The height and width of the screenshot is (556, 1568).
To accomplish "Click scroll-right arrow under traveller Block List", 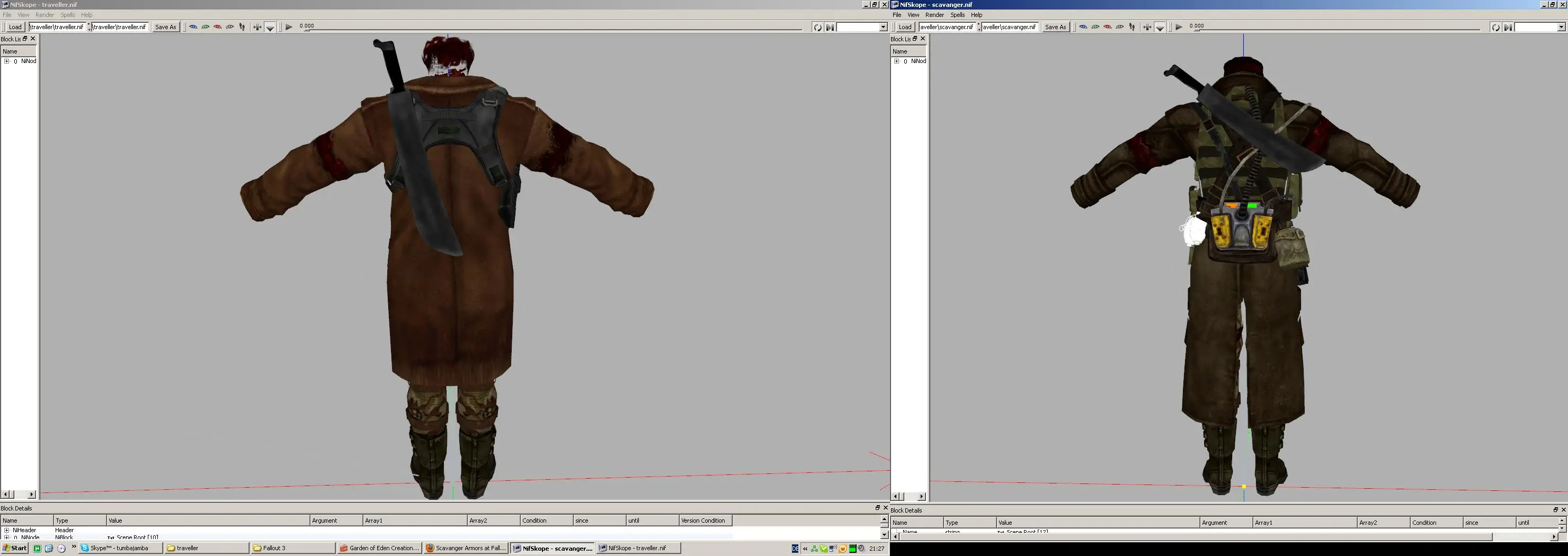I will pos(32,495).
